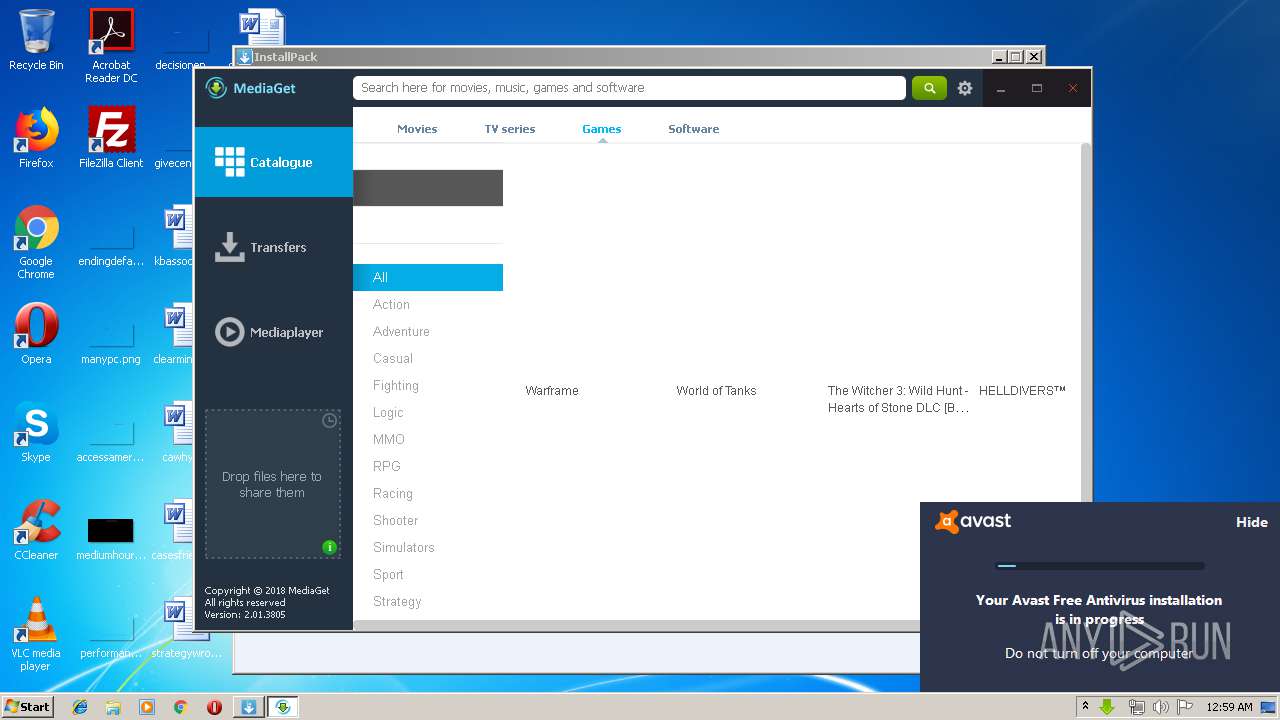1280x720 pixels.
Task: Open the Warframe game entry
Action: click(x=552, y=391)
